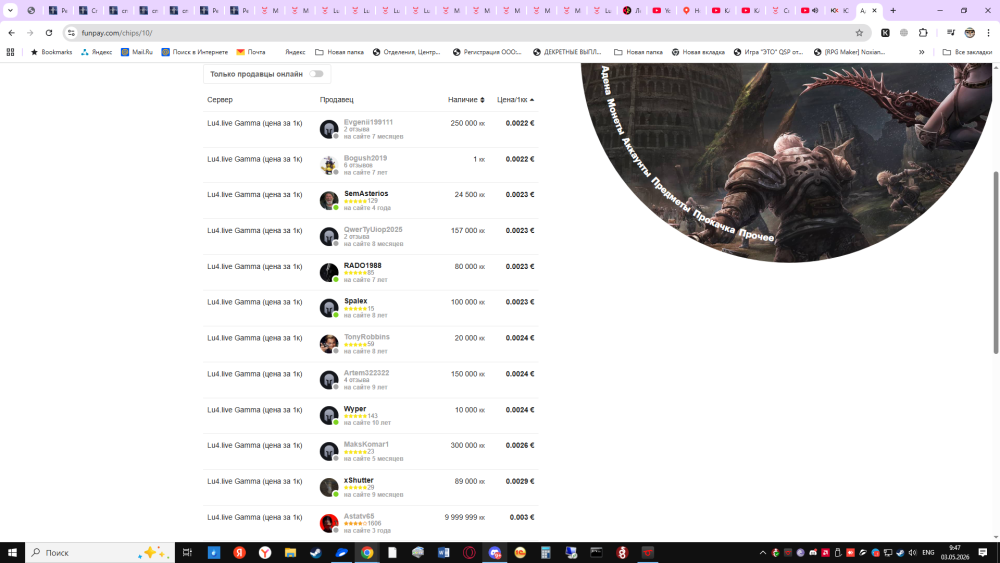Open the tab search dropdown arrow
Image resolution: width=1000 pixels, height=563 pixels.
point(10,10)
